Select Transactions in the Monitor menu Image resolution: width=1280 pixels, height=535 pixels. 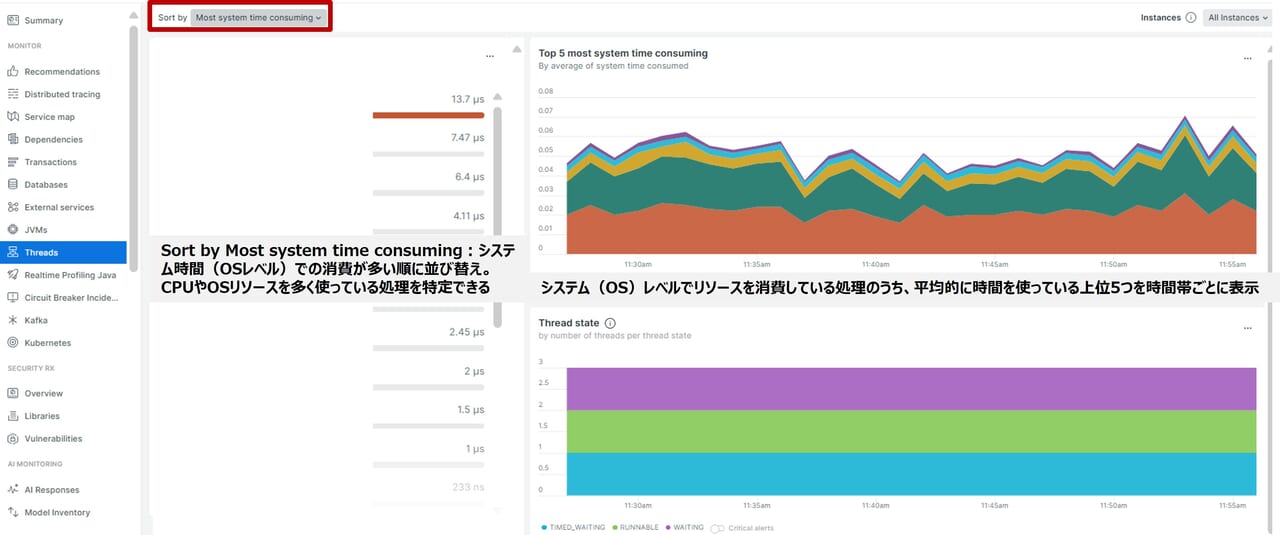tap(50, 162)
